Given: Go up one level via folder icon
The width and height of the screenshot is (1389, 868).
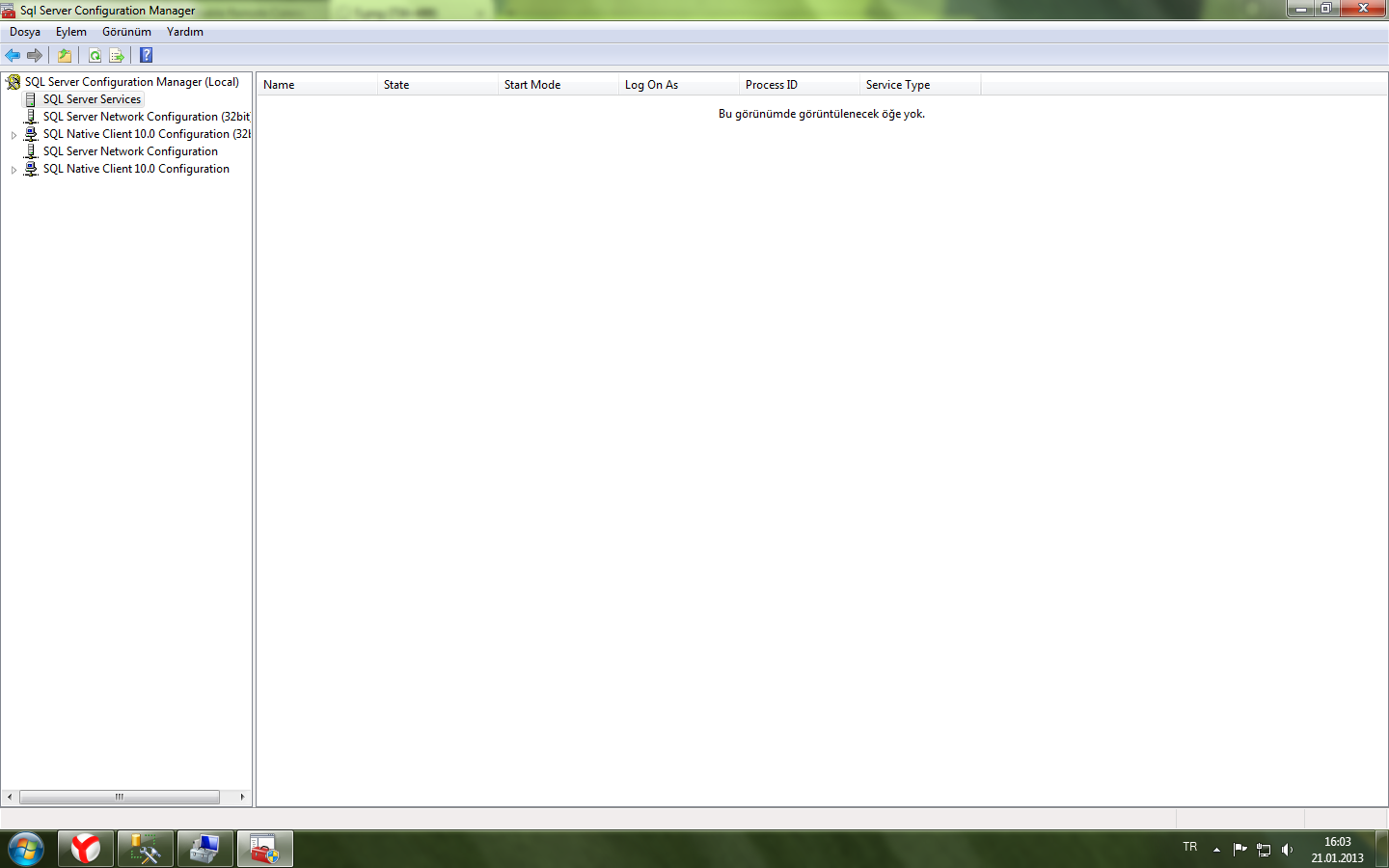Looking at the screenshot, I should pyautogui.click(x=65, y=55).
